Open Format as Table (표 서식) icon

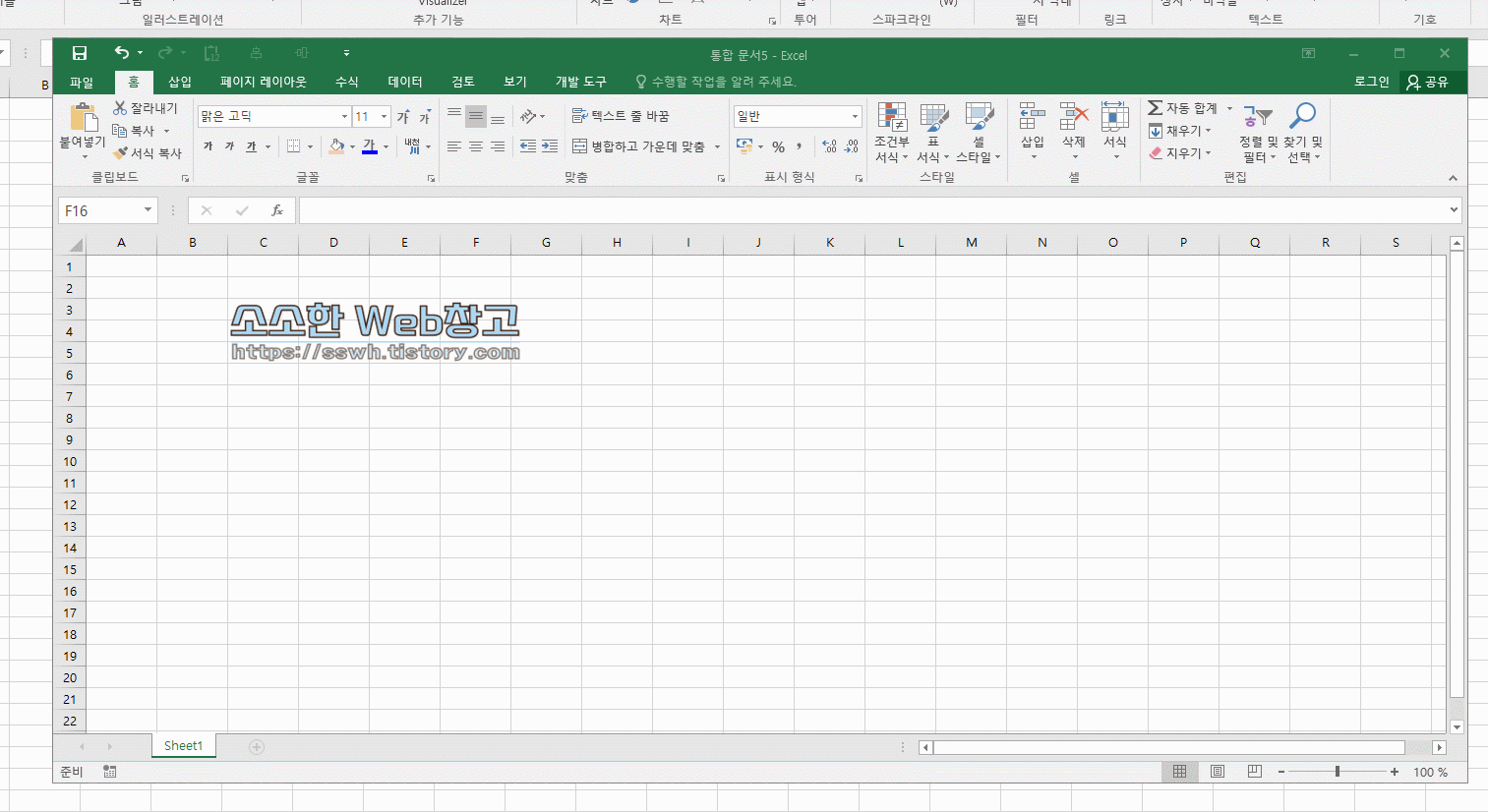coord(933,117)
